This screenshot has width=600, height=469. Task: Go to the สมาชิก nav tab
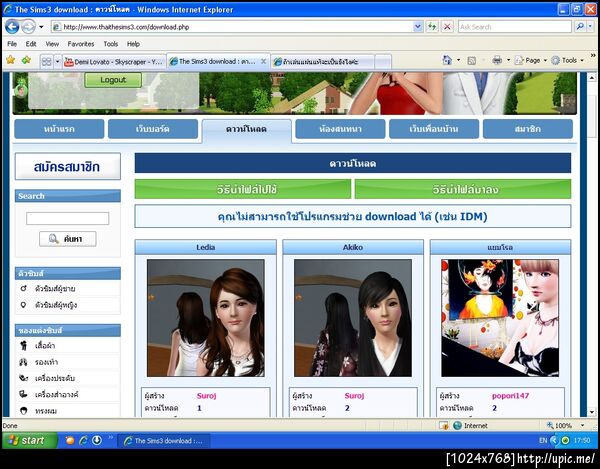(528, 129)
